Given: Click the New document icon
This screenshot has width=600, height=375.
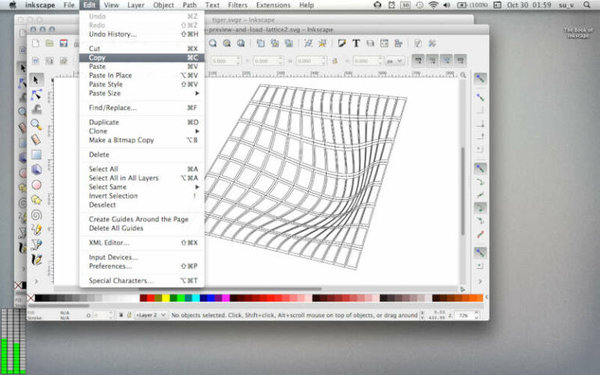Looking at the screenshot, I should (x=36, y=43).
